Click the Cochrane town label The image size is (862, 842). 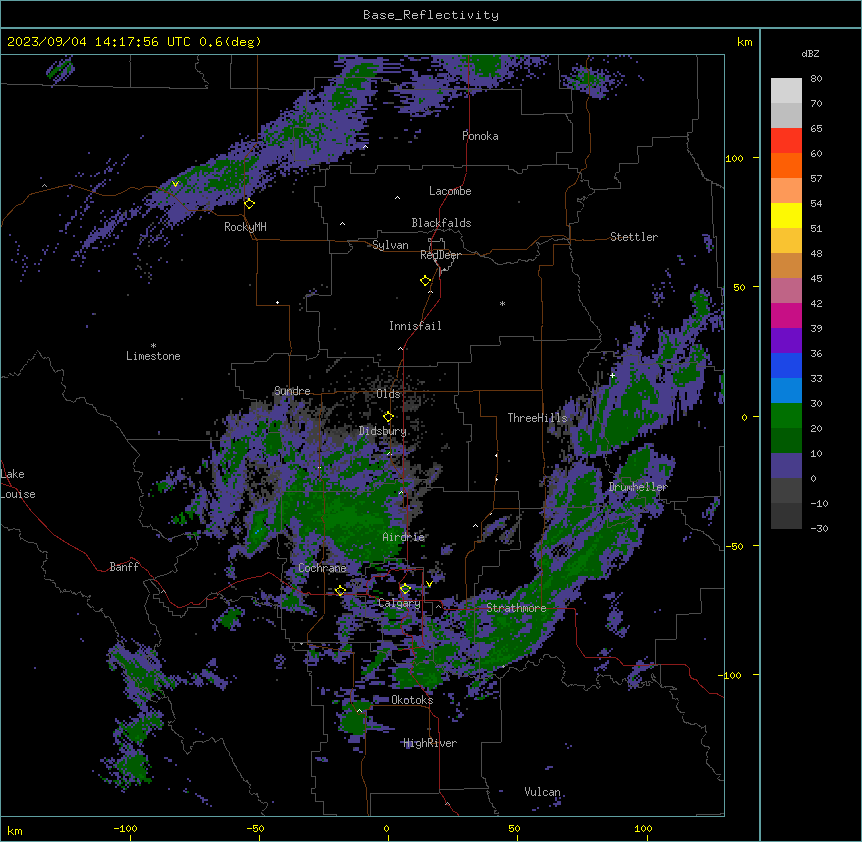pyautogui.click(x=322, y=568)
